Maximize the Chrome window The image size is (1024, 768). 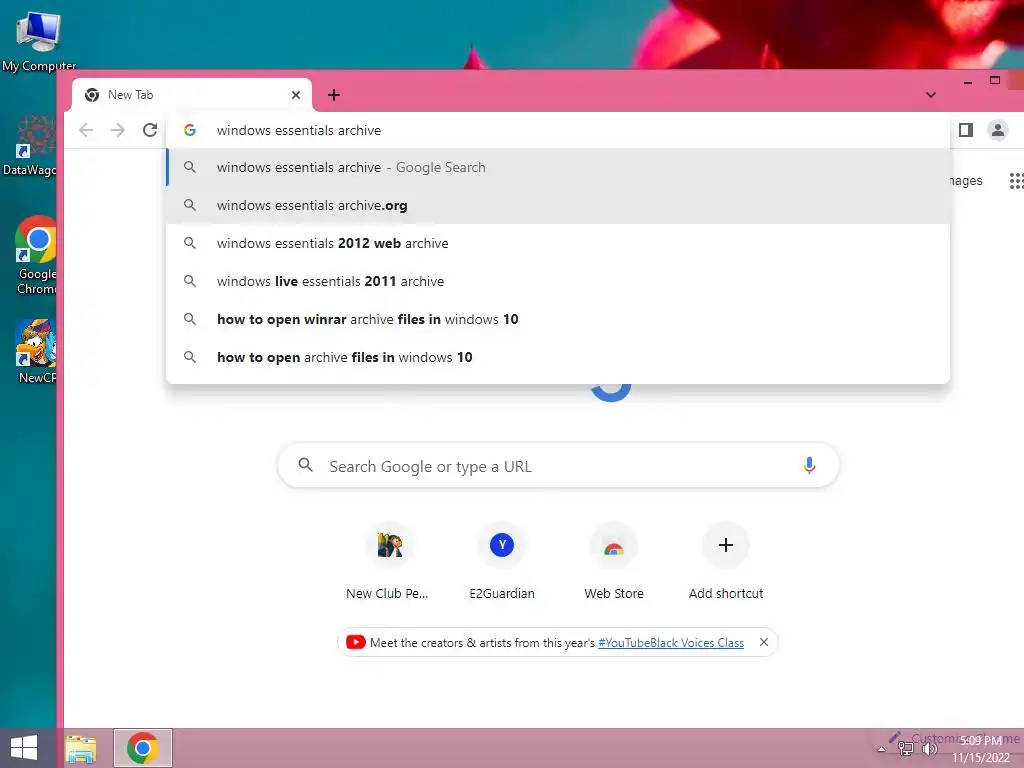(x=995, y=80)
